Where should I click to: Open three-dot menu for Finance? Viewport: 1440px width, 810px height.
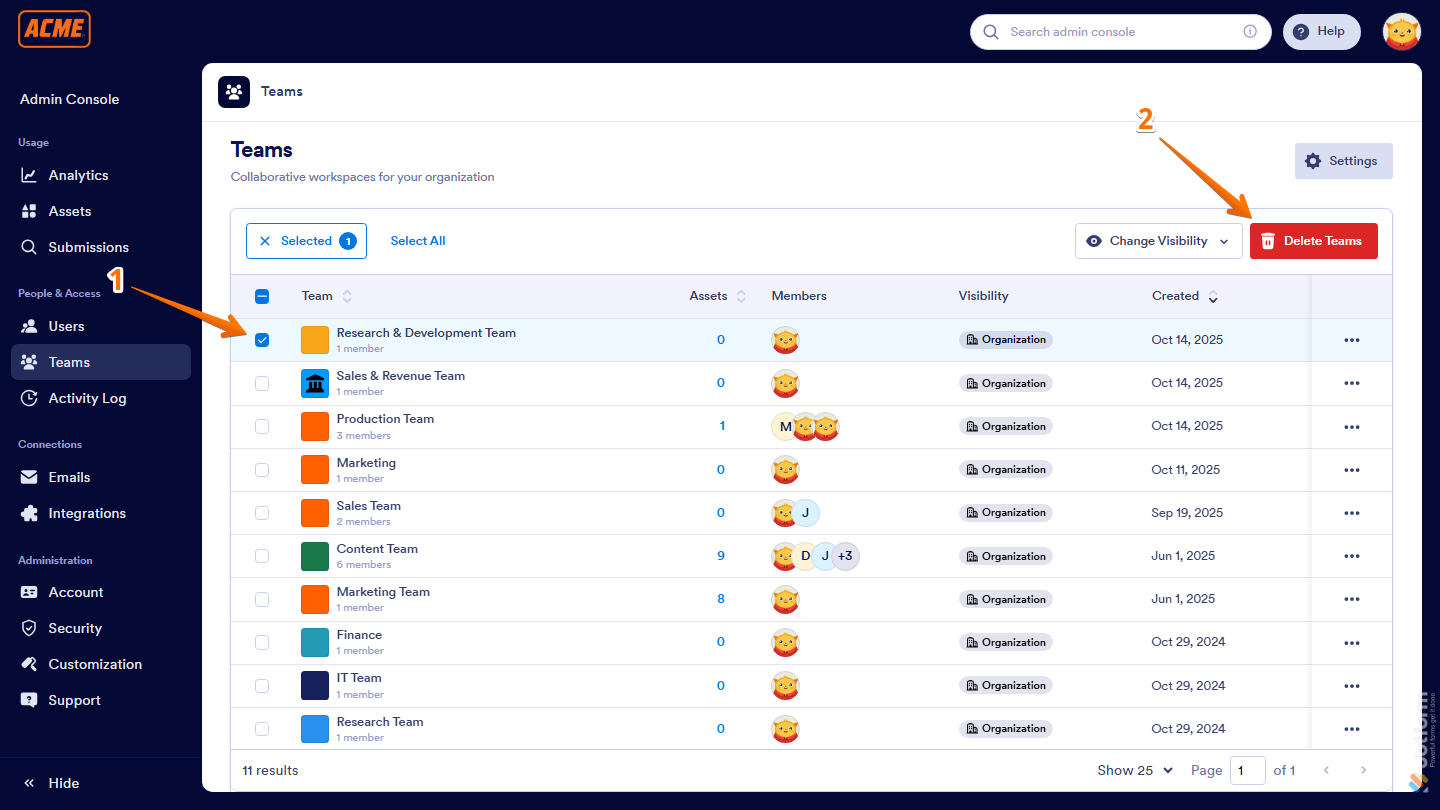1352,642
